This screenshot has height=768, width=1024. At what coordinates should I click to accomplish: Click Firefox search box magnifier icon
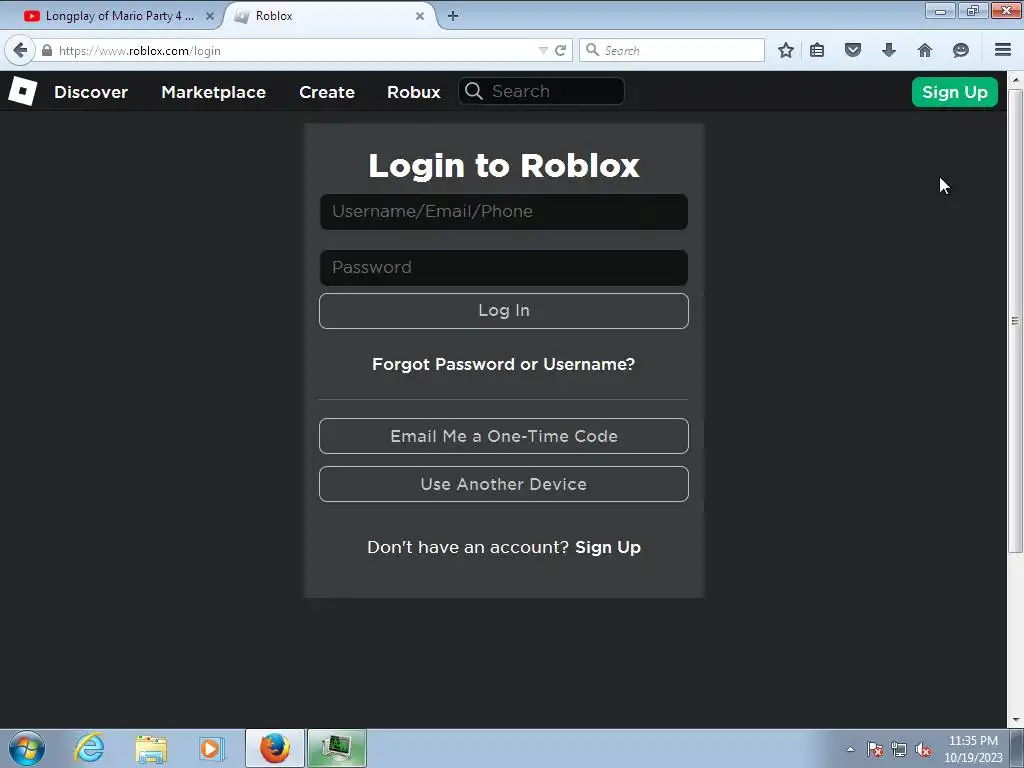pos(592,50)
